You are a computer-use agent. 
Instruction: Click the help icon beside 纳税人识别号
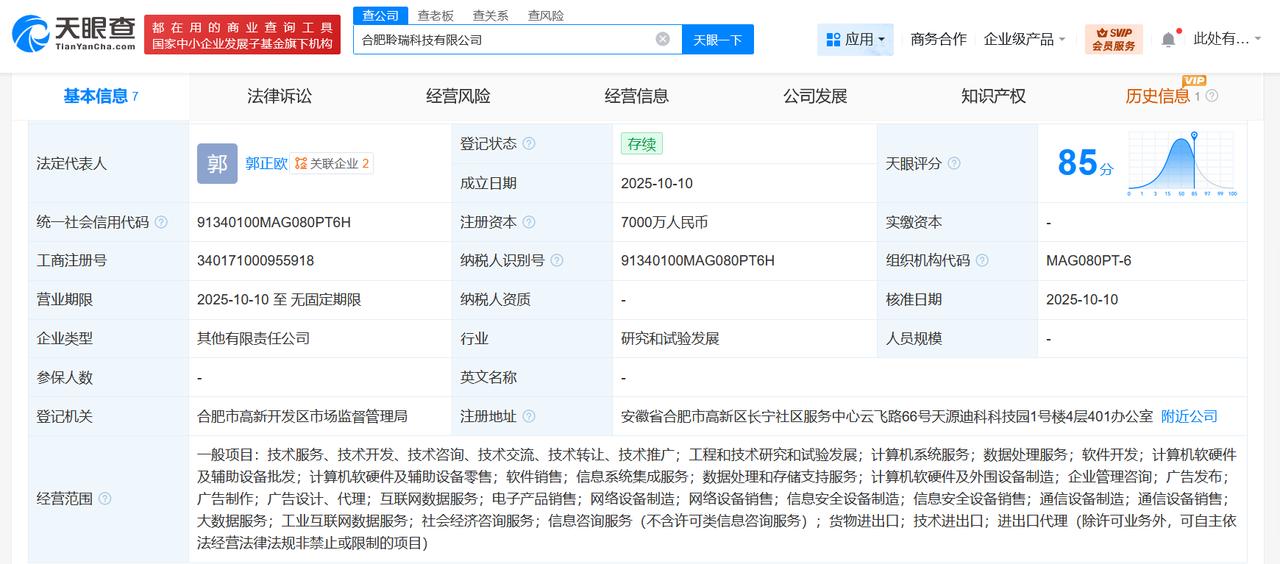557,260
